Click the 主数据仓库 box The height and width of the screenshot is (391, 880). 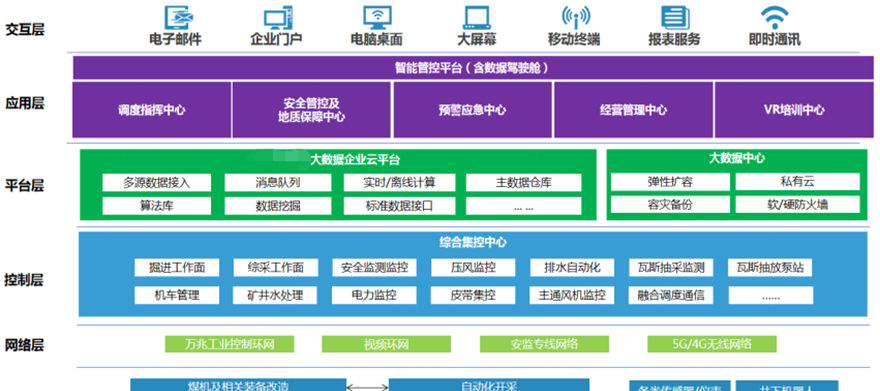click(523, 182)
